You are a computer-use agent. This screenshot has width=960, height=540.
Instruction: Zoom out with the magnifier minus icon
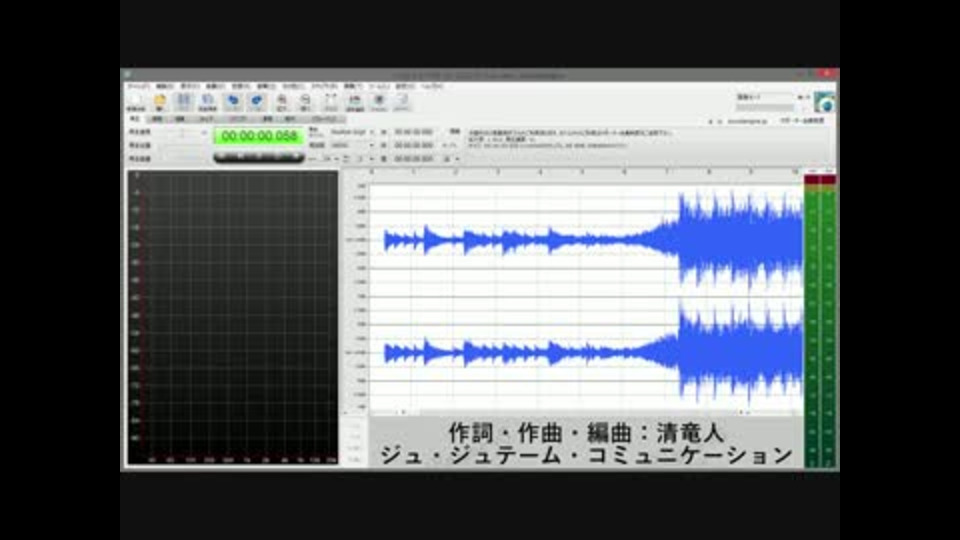pos(306,102)
